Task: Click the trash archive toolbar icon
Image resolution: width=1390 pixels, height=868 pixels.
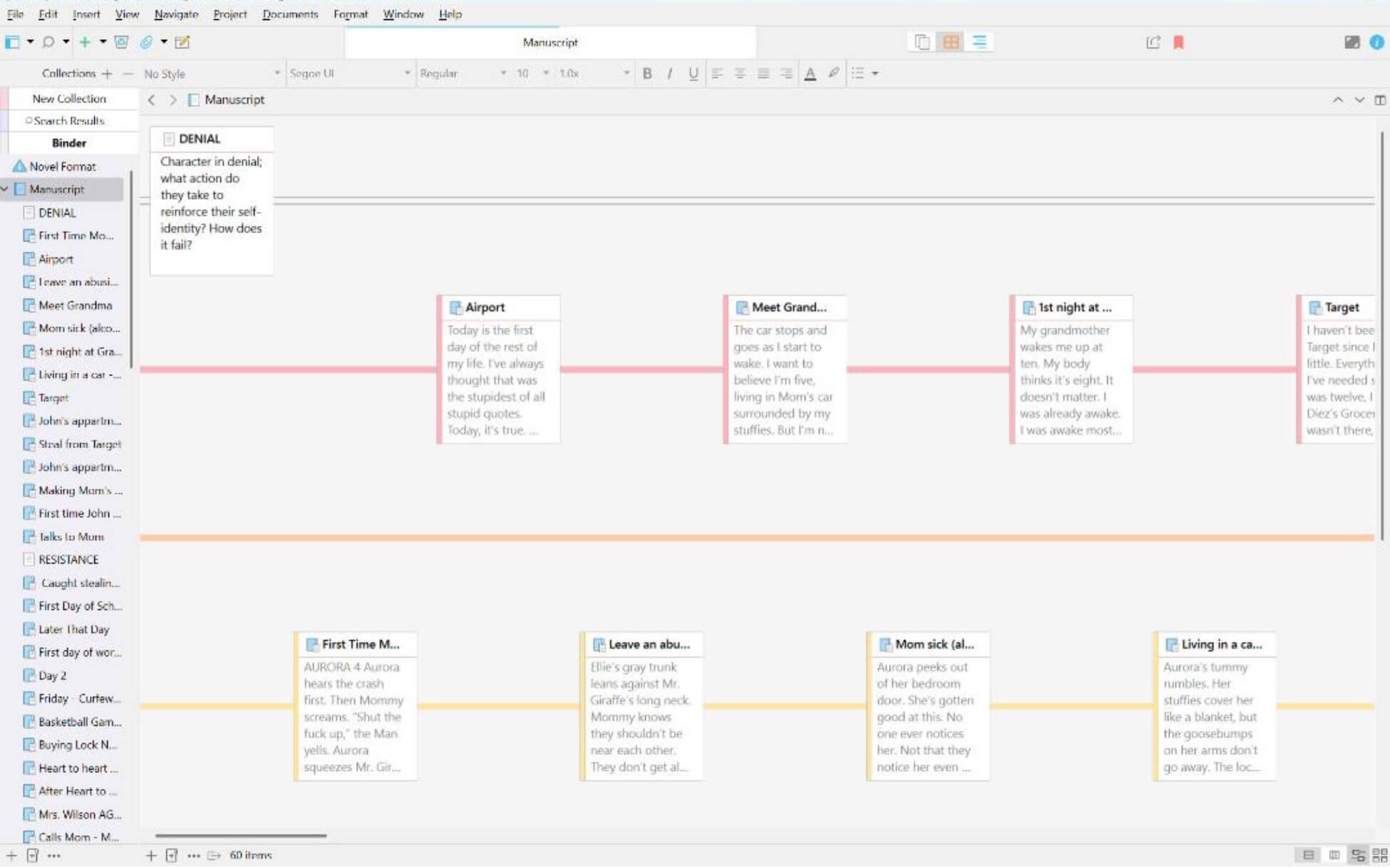Action: click(121, 43)
